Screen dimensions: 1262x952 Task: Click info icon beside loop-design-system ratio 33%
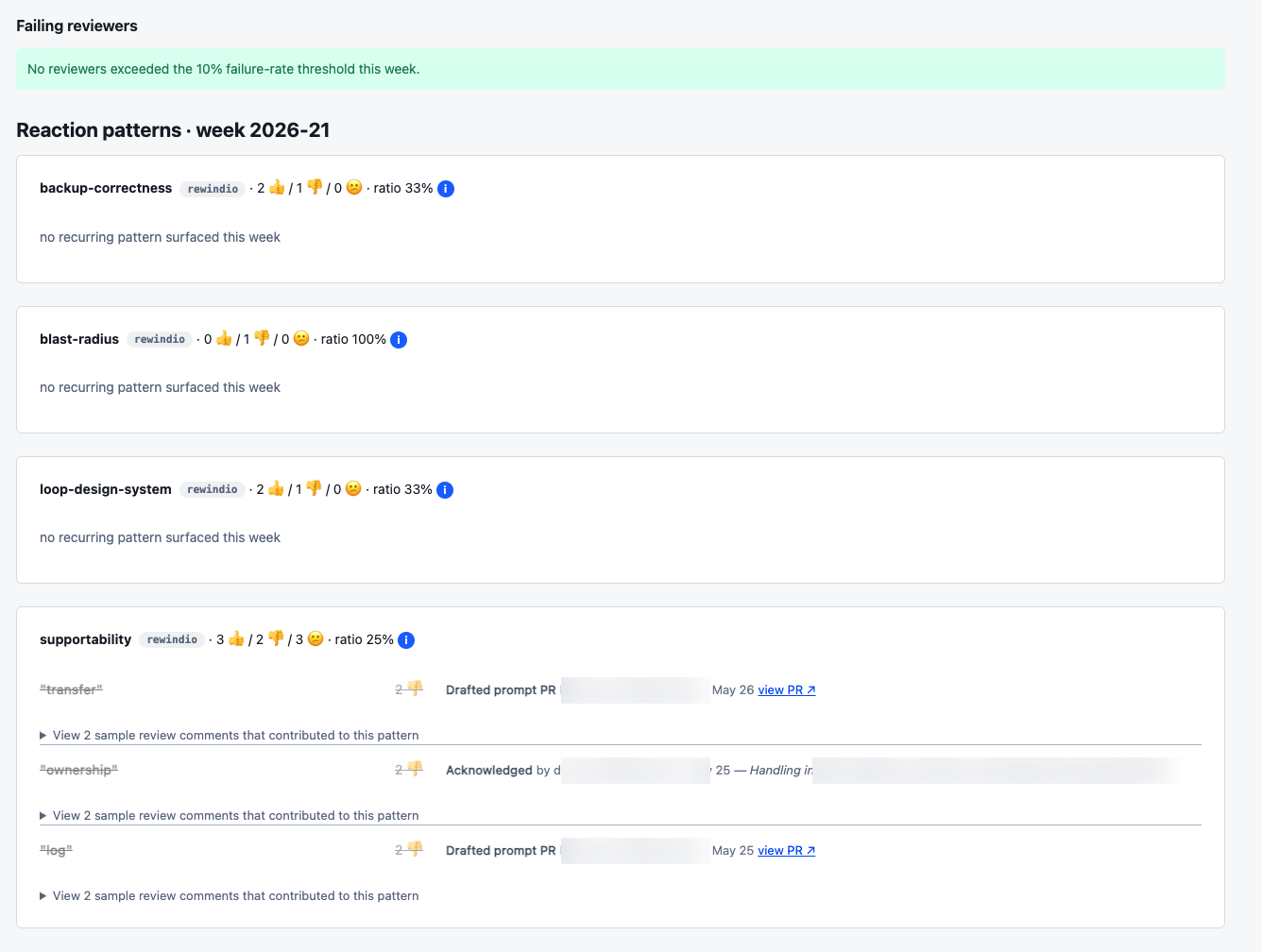click(x=445, y=490)
